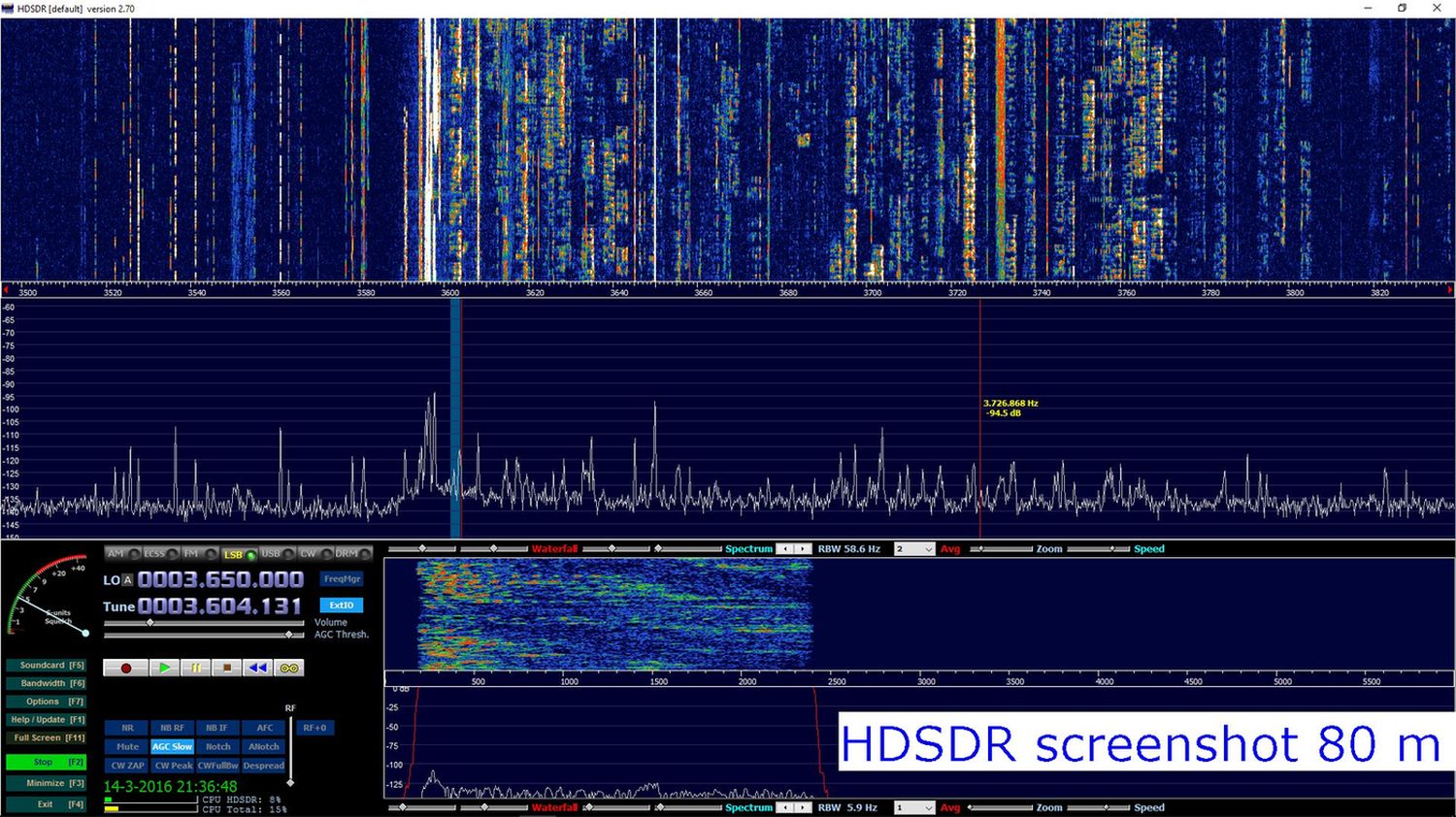Click the green Stop [F2] button
Viewport: 1456px width, 817px height.
point(46,763)
